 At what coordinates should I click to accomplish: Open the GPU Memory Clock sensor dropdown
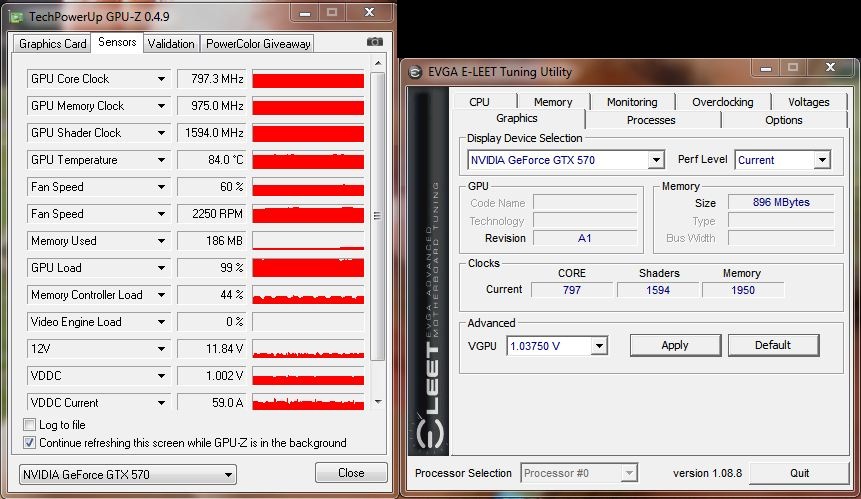click(x=161, y=105)
